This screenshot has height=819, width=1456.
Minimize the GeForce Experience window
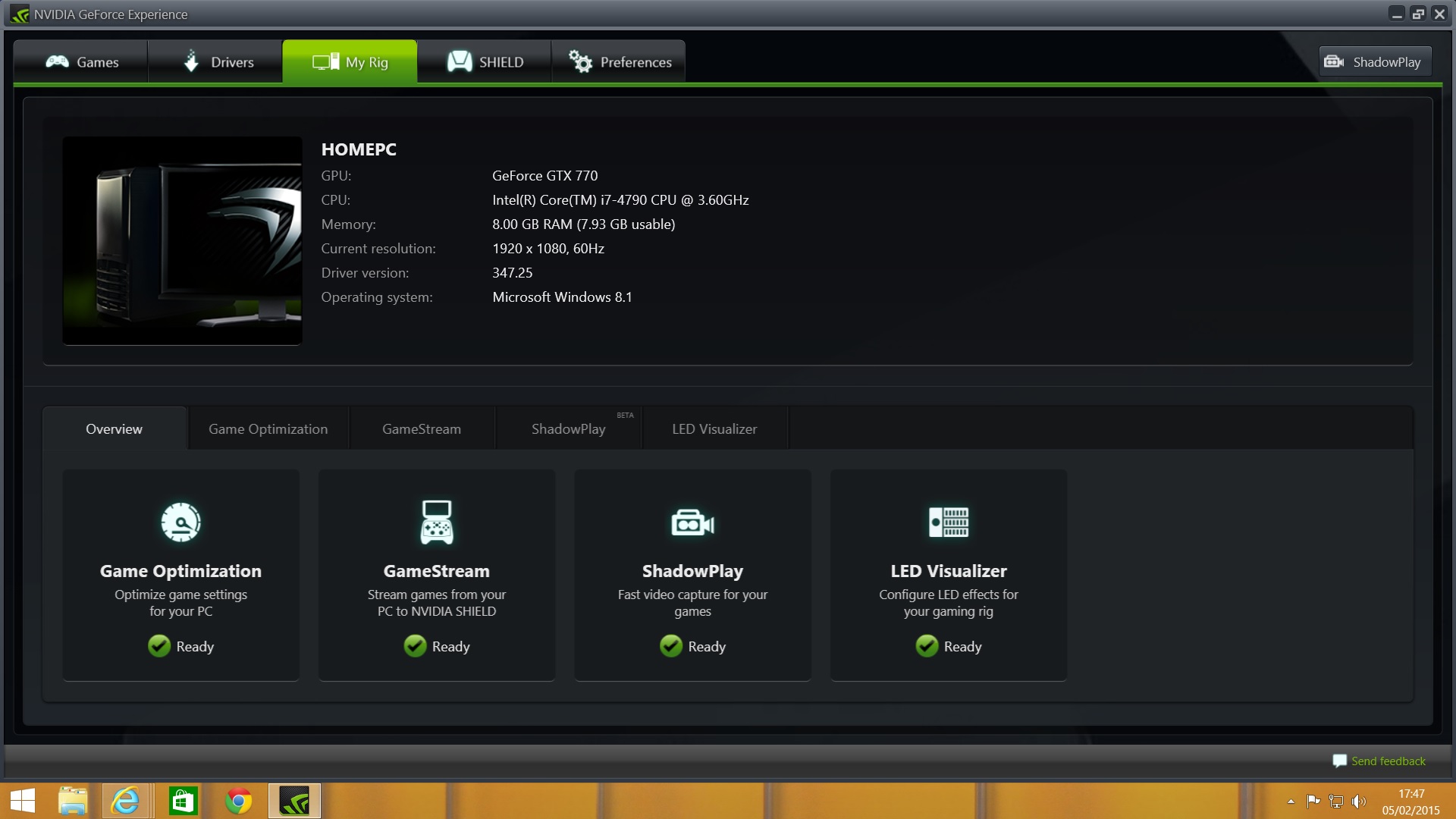(1396, 14)
